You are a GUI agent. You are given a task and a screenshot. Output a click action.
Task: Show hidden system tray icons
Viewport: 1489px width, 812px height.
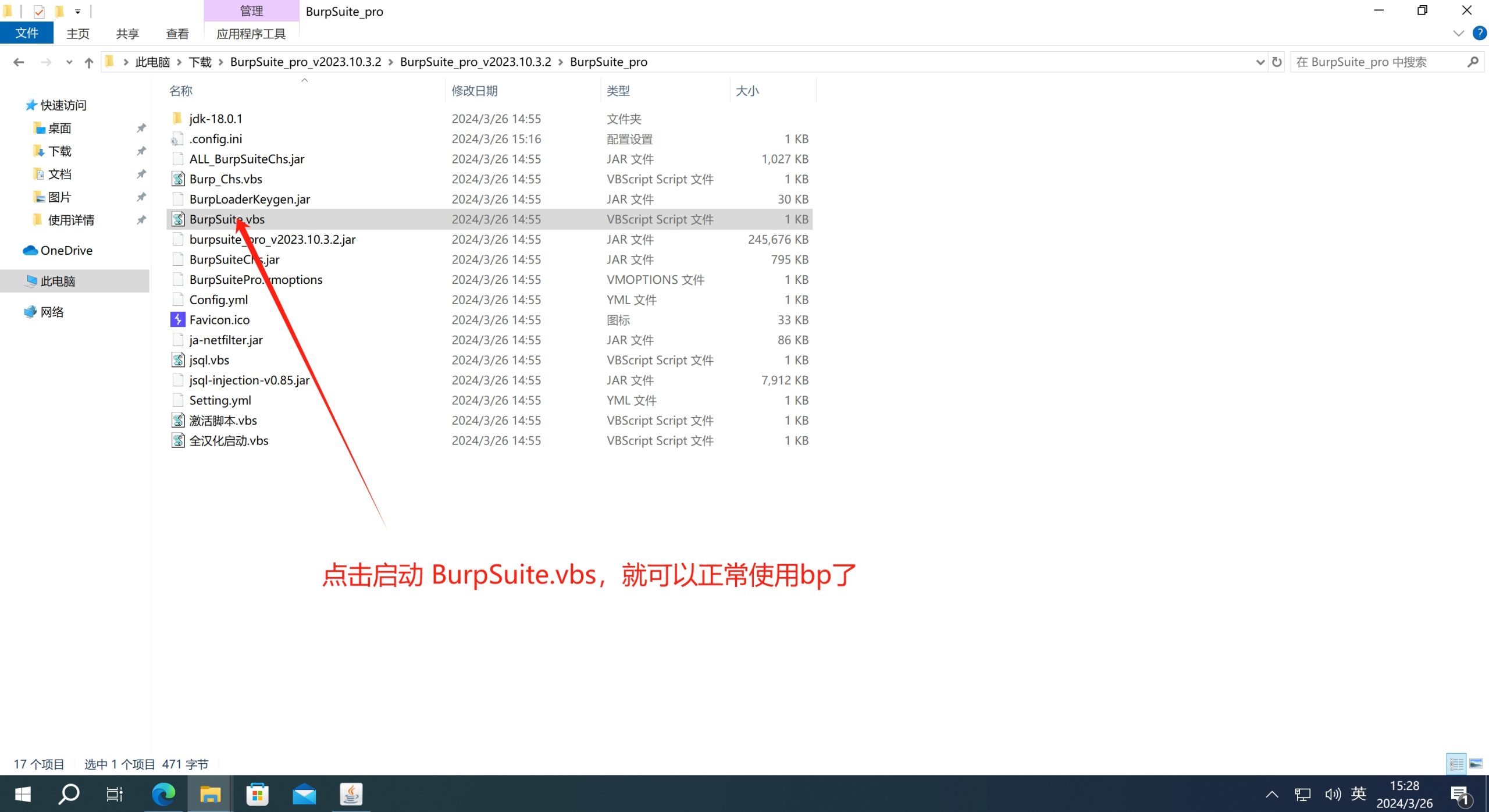coord(1272,794)
